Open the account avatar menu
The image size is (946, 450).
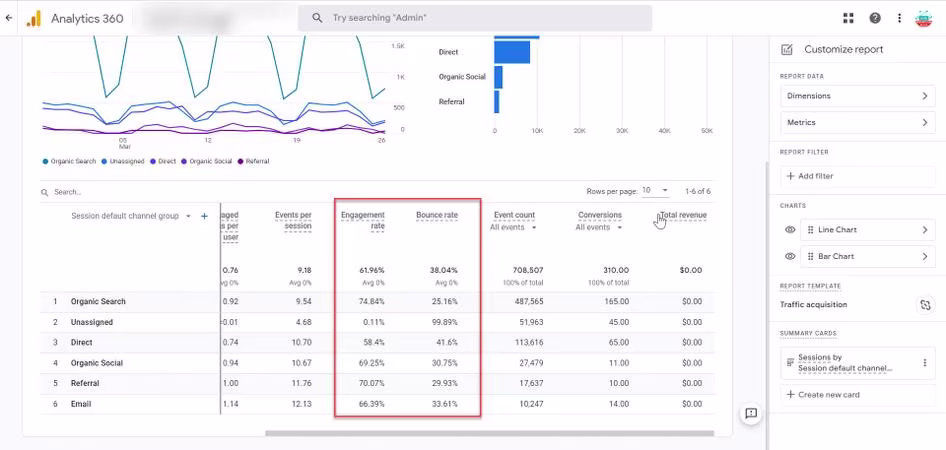pos(923,18)
